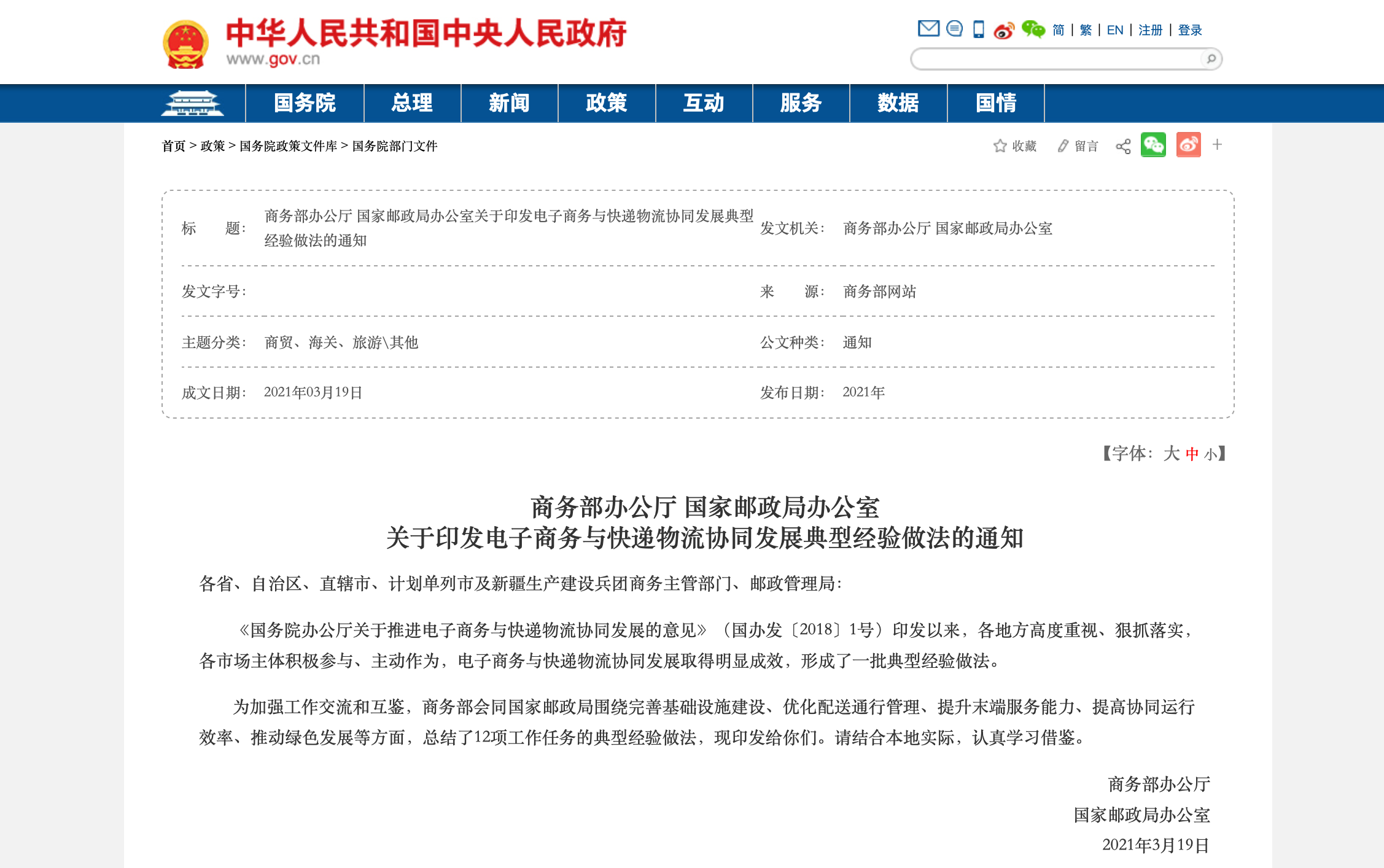
Task: Click the 留言 pencil icon
Action: coord(1063,145)
